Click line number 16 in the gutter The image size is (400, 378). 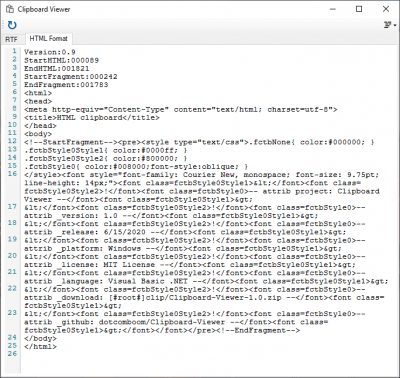(x=12, y=174)
